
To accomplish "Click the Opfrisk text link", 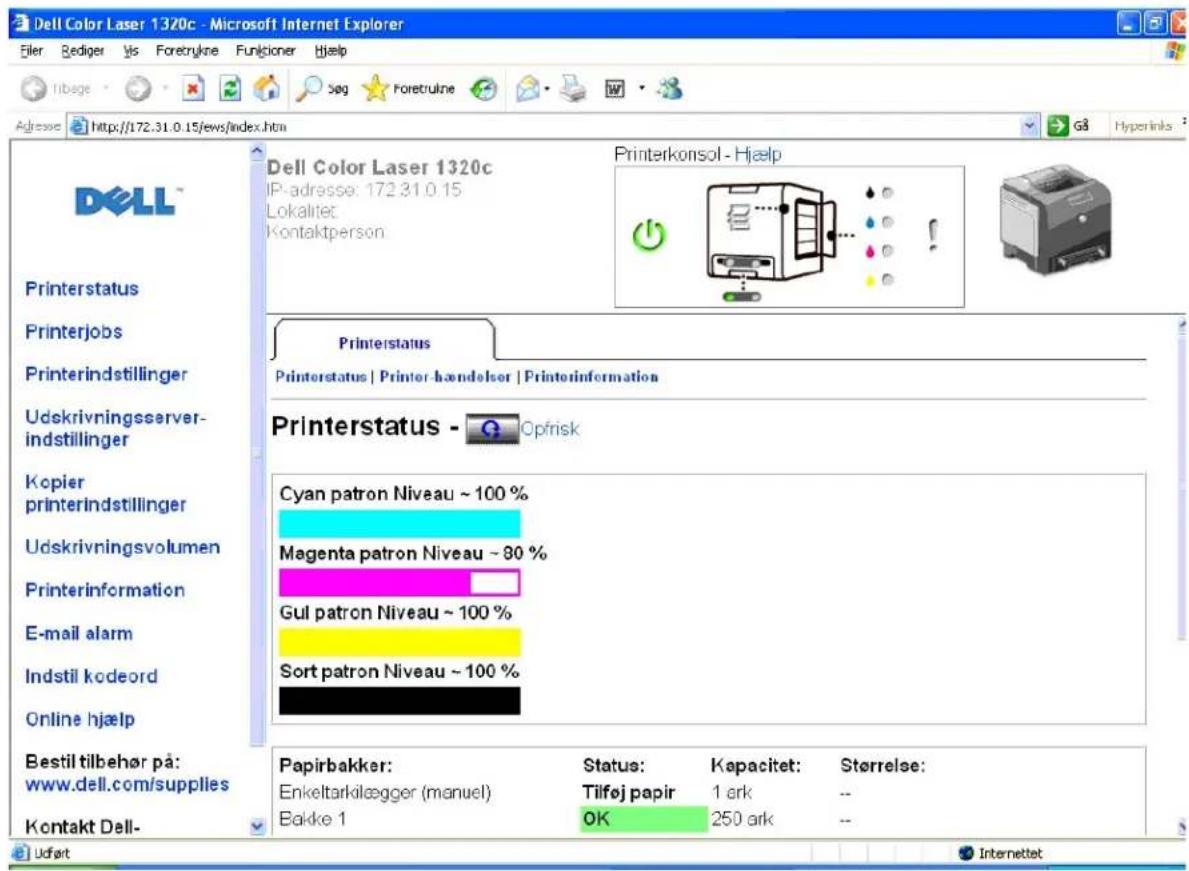I will [x=550, y=429].
